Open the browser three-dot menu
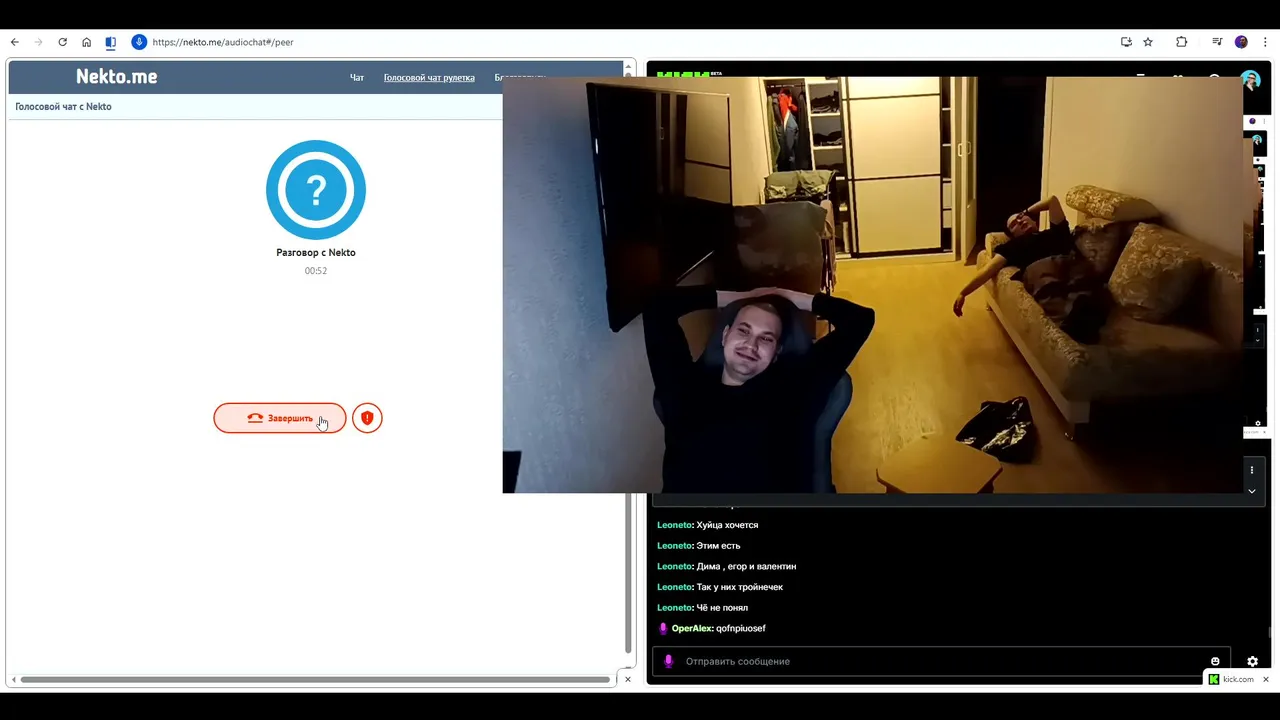 (x=1265, y=42)
